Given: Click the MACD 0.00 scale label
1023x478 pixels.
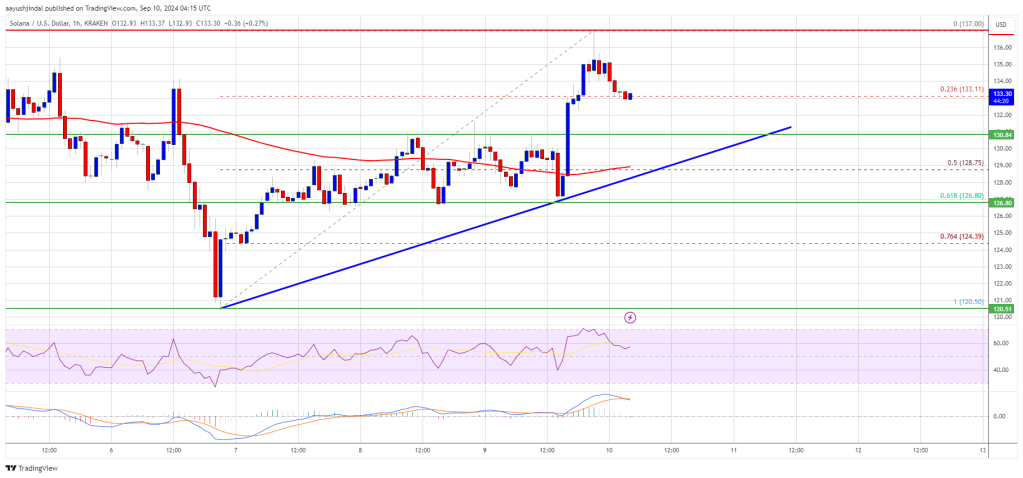Looking at the screenshot, I should [x=1000, y=416].
